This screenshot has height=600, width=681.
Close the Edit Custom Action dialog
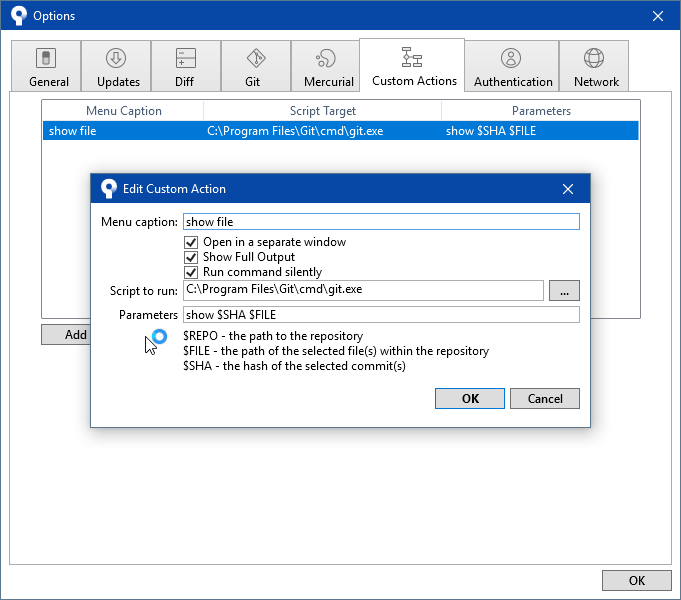click(568, 189)
